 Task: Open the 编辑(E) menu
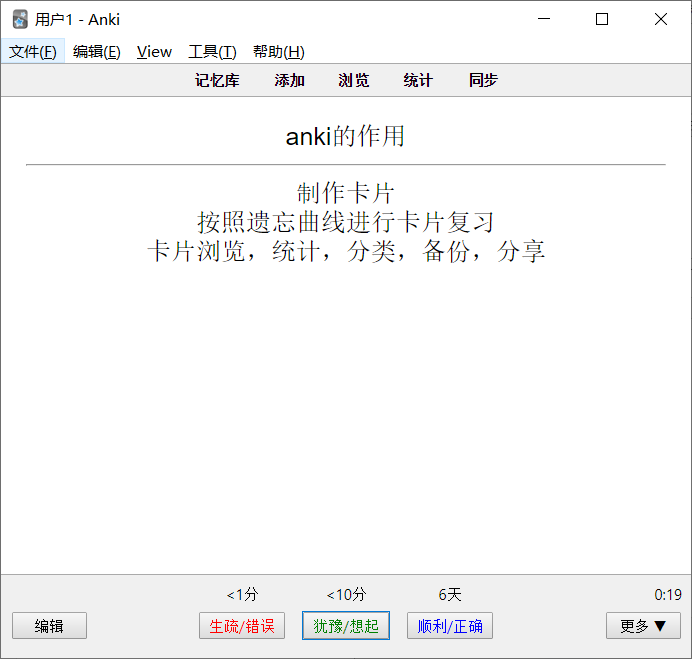pos(97,52)
